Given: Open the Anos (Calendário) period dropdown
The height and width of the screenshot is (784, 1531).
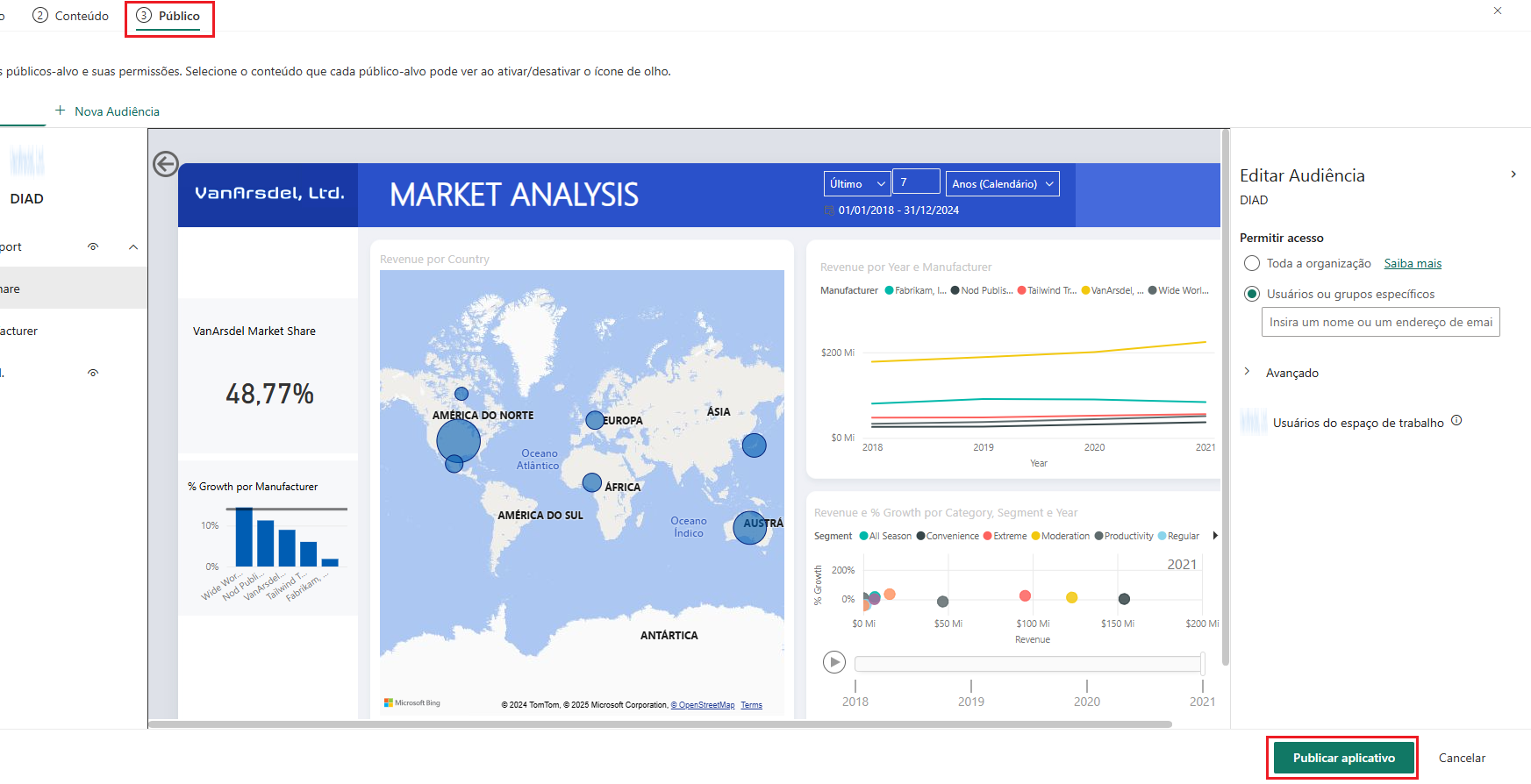Looking at the screenshot, I should (x=1002, y=183).
